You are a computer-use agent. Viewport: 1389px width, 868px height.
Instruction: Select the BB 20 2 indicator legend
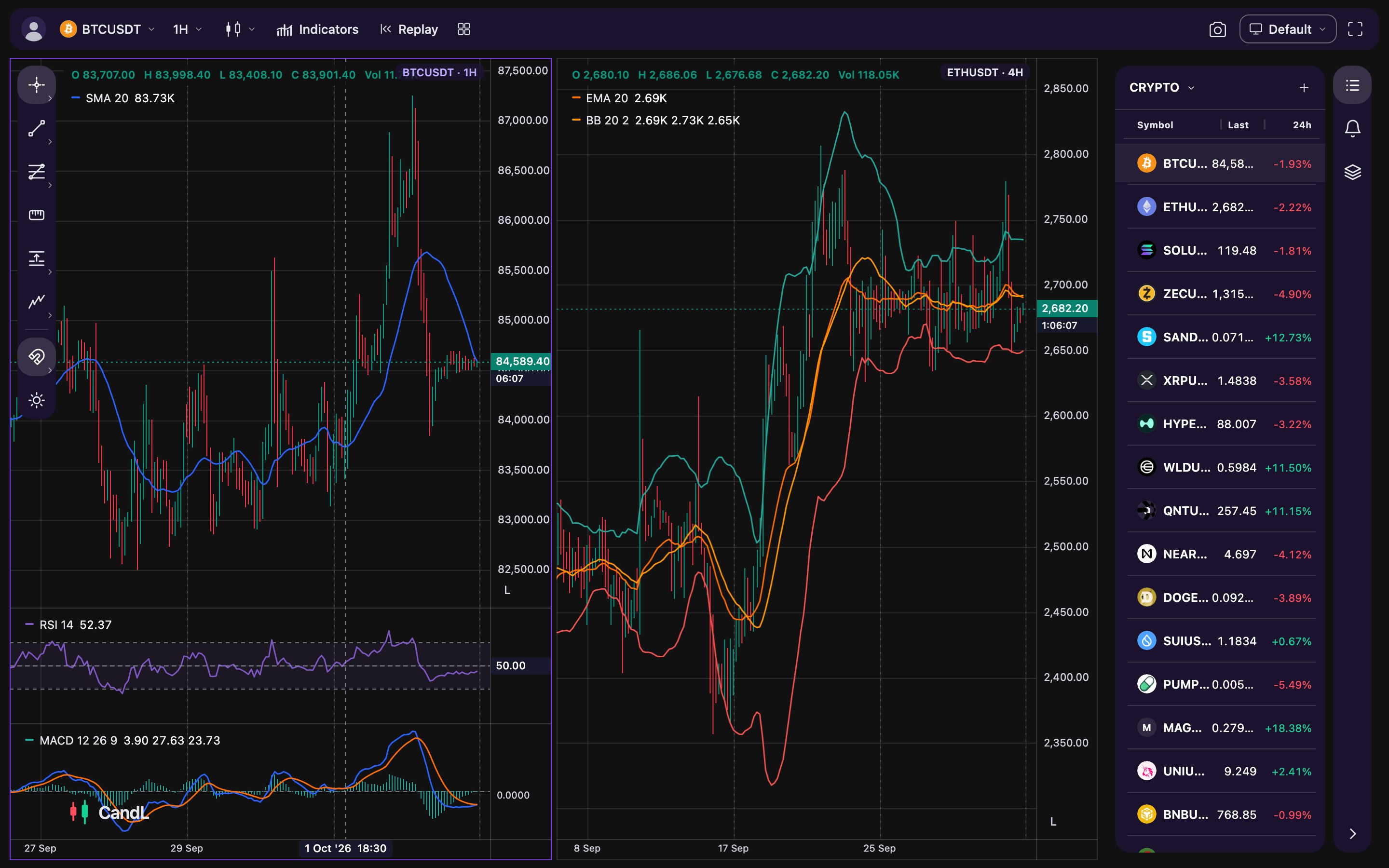pyautogui.click(x=656, y=121)
